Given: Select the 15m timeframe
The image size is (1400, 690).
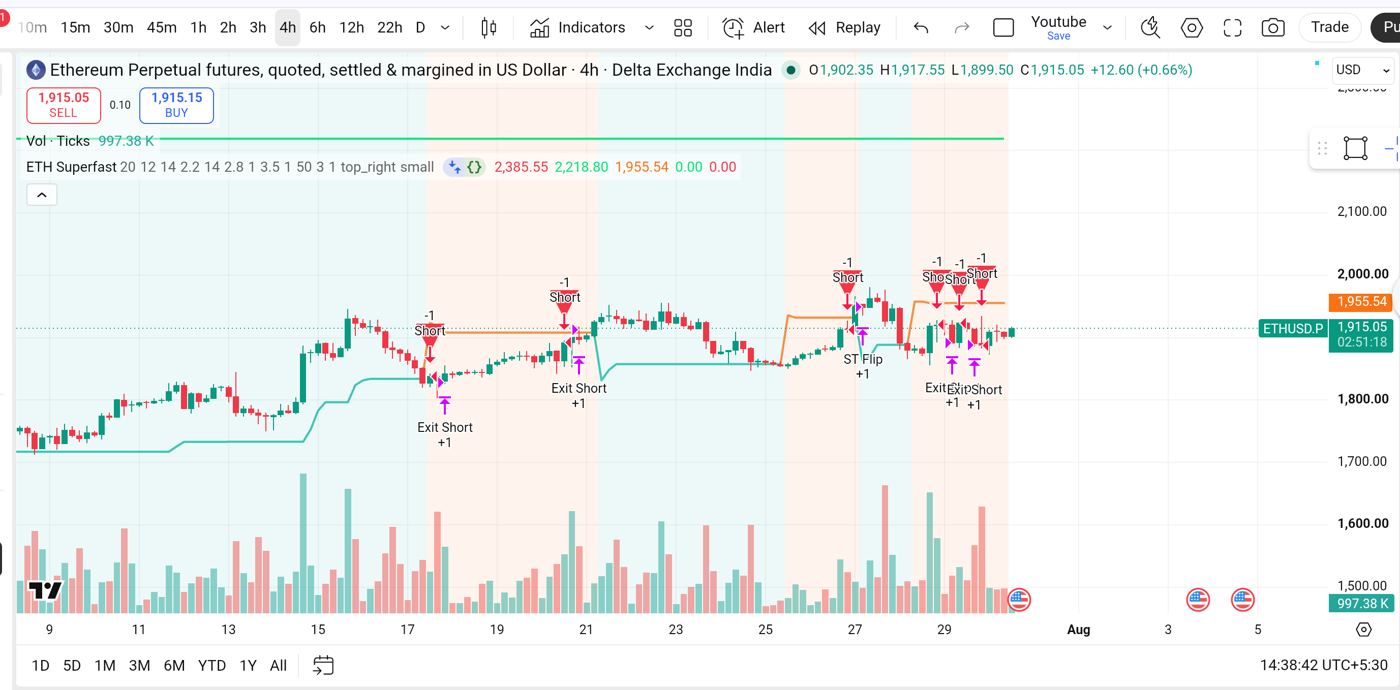Looking at the screenshot, I should pos(75,28).
